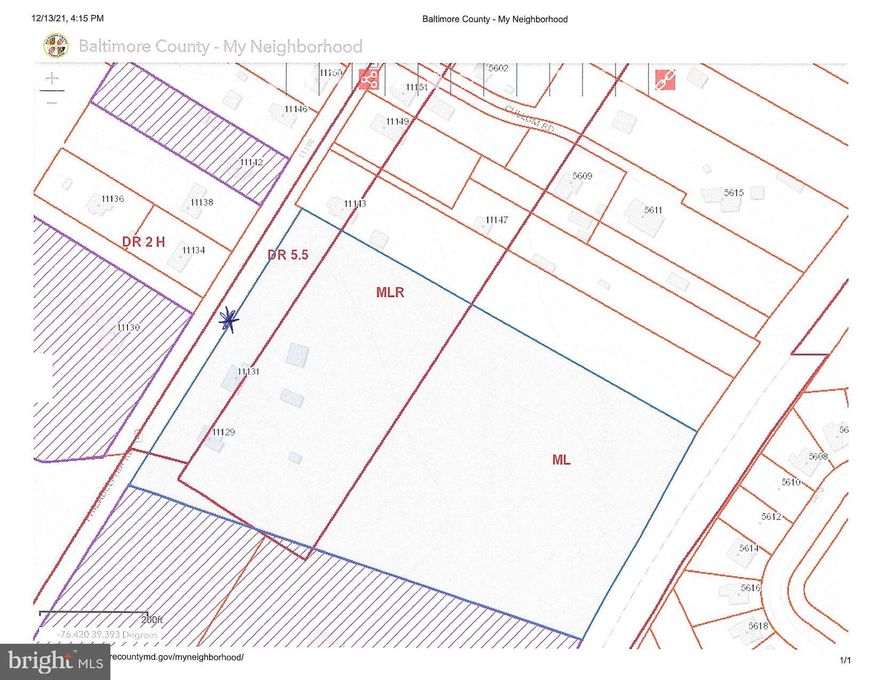Screen dimensions: 880x680
Task: Click parcel number 11131
Action: pyautogui.click(x=248, y=372)
